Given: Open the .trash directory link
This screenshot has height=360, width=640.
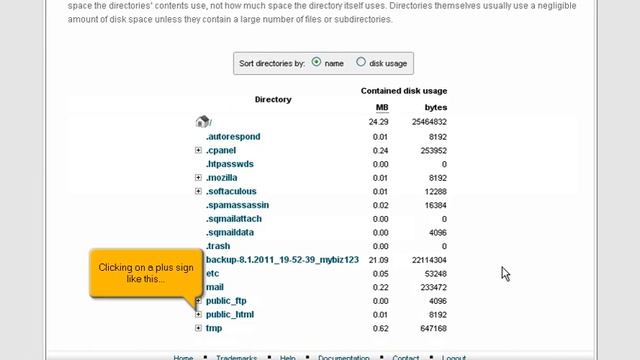Looking at the screenshot, I should 218,246.
